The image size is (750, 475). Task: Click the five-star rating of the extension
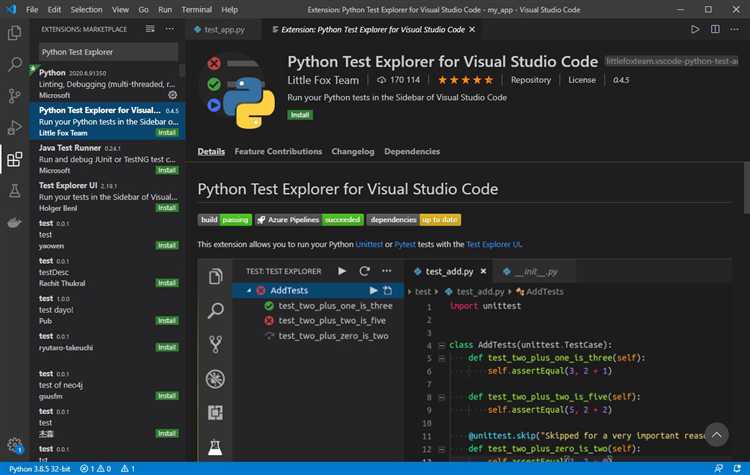point(465,80)
